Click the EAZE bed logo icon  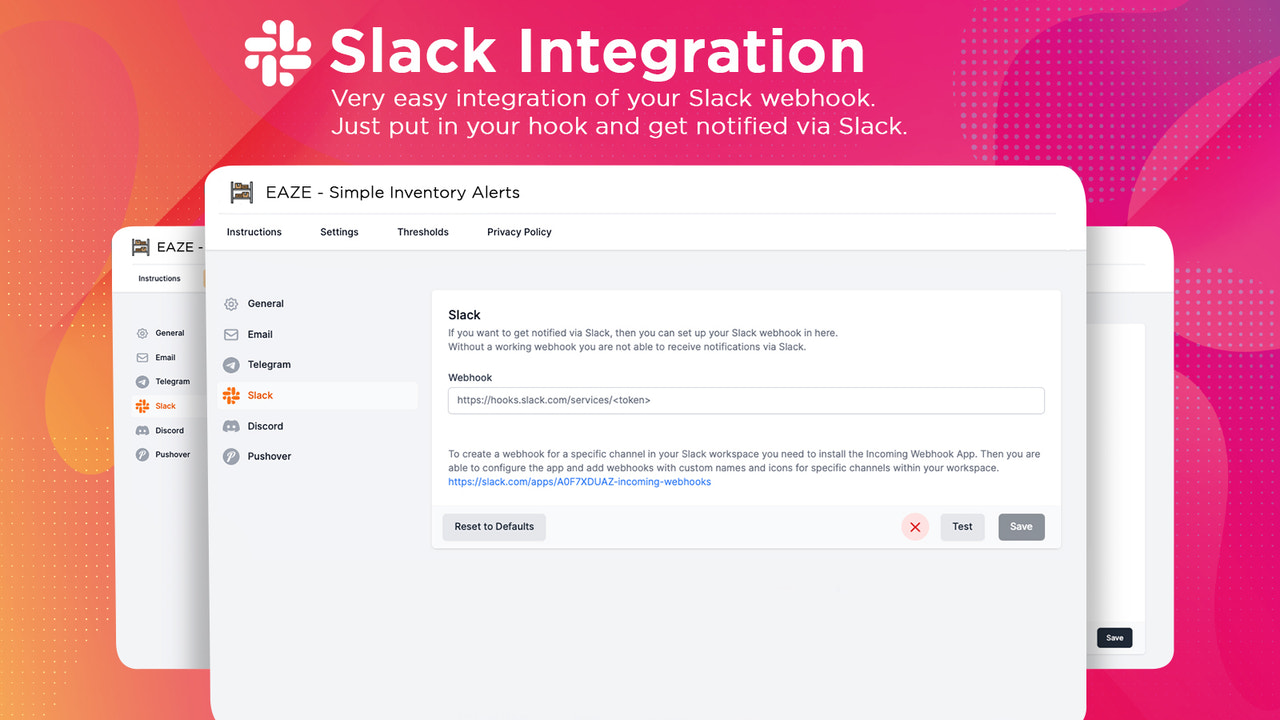coord(241,192)
